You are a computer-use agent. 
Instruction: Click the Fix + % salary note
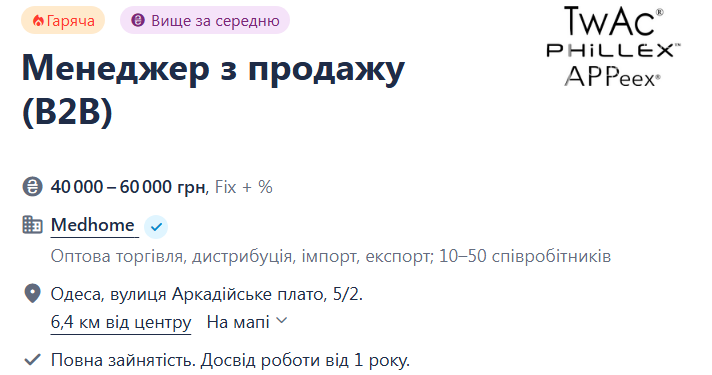pyautogui.click(x=243, y=187)
